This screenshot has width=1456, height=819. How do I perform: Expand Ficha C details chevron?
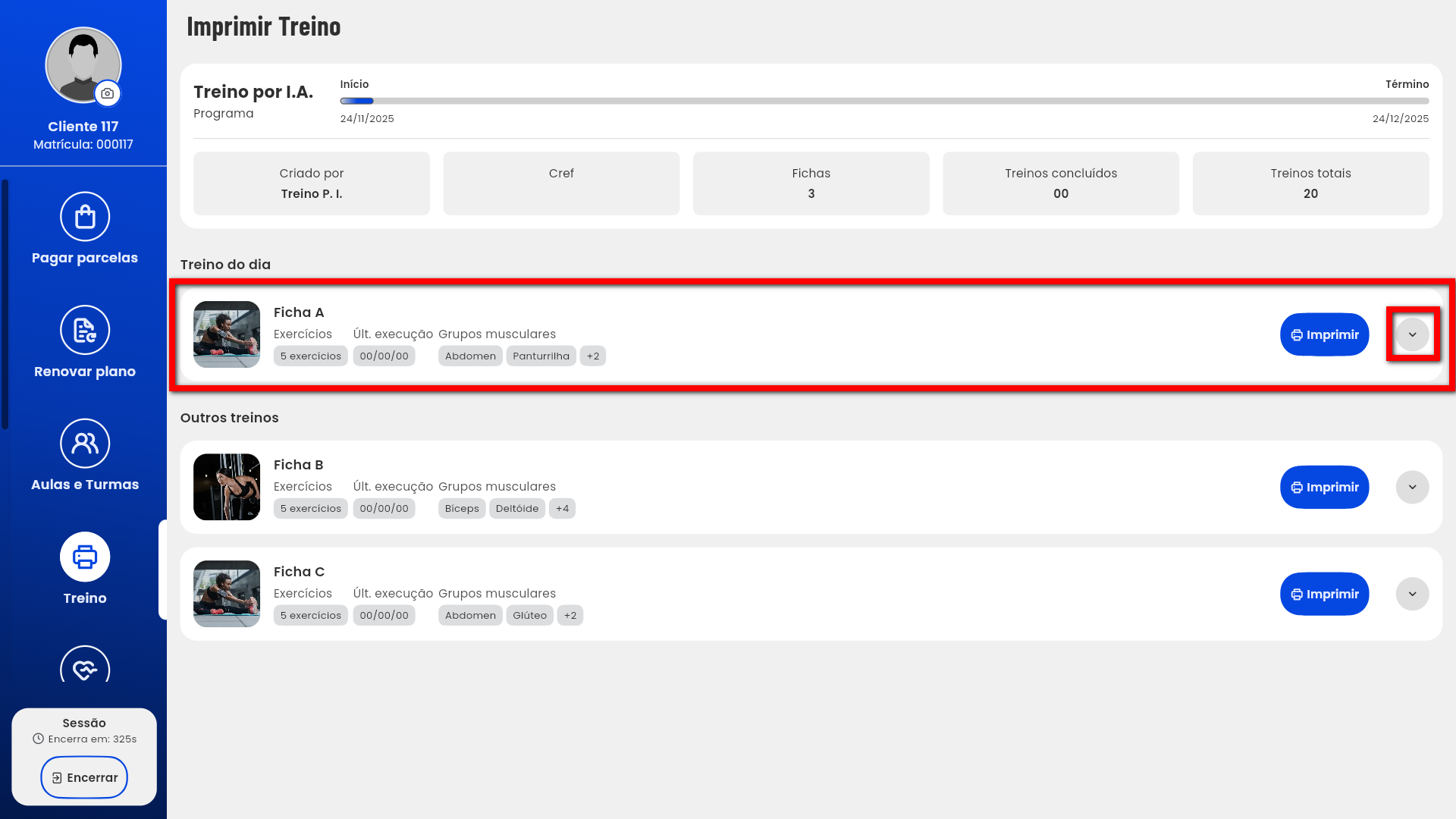(1412, 594)
